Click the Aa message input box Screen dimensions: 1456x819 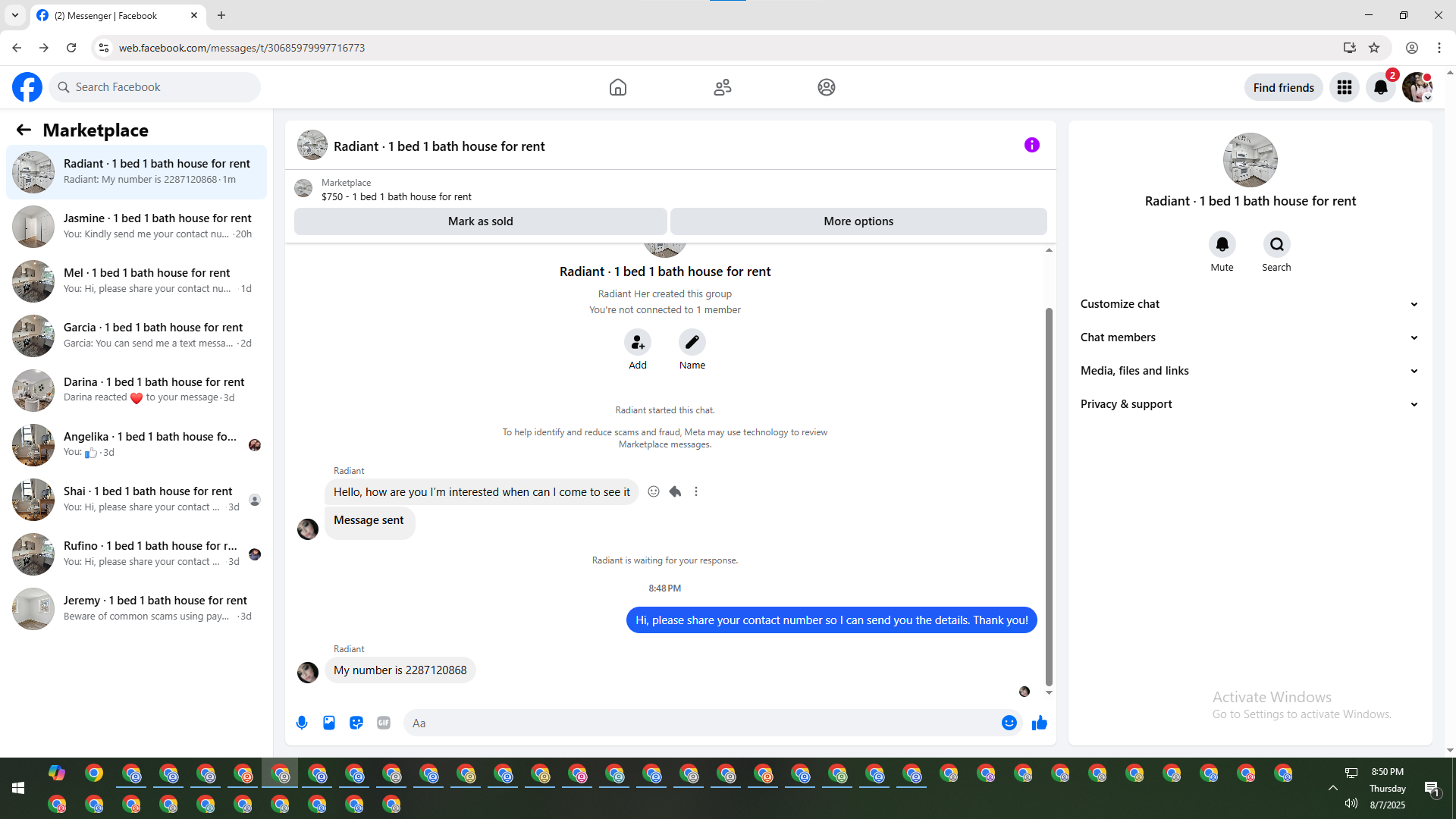coord(701,723)
